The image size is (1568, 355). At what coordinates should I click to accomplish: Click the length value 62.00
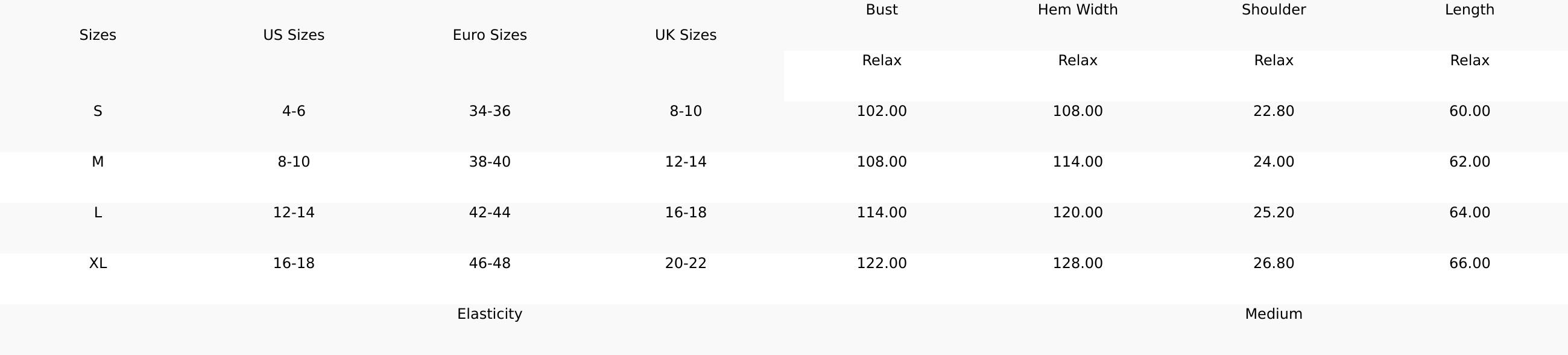tap(1469, 162)
